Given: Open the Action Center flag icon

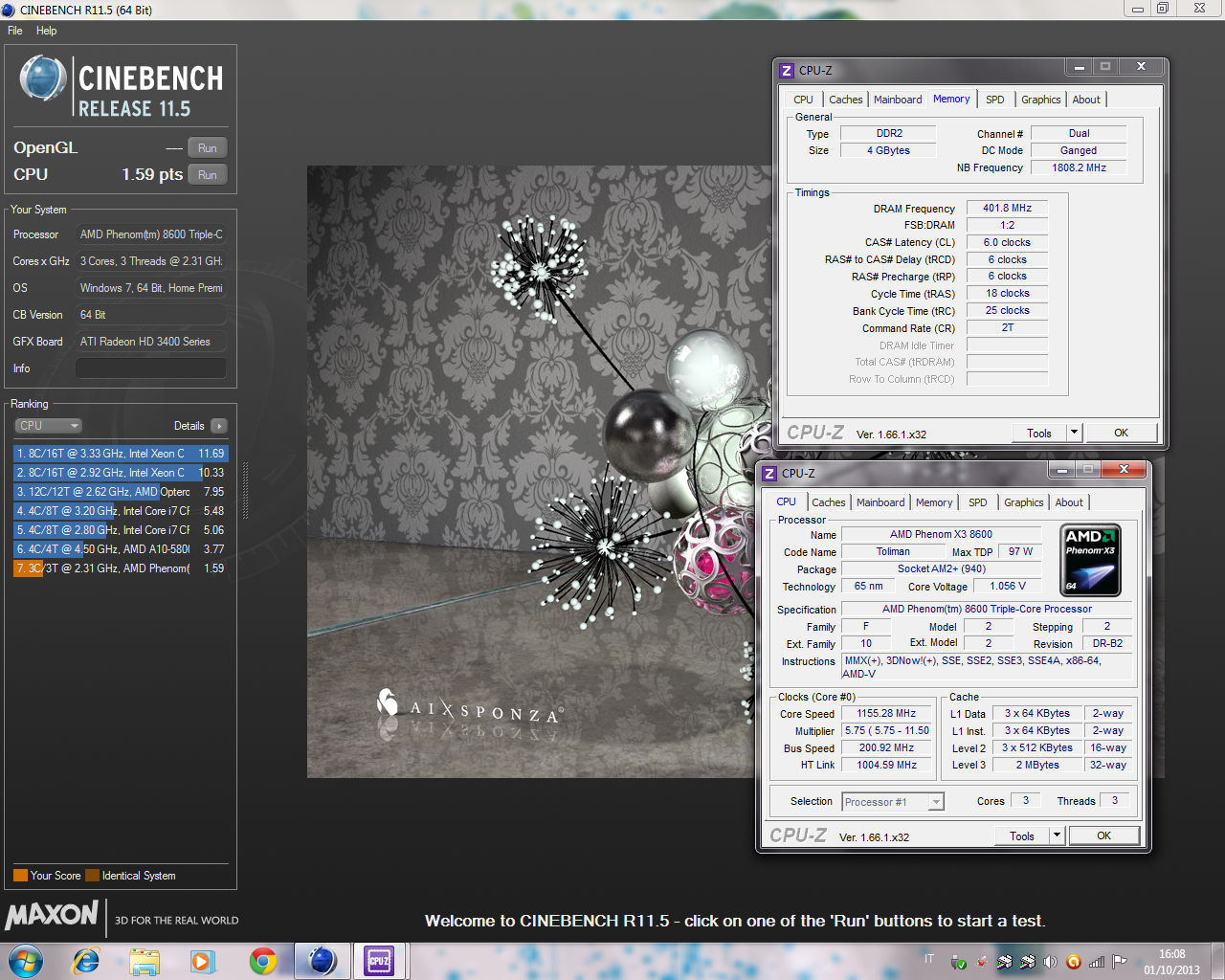Looking at the screenshot, I should [x=1119, y=962].
